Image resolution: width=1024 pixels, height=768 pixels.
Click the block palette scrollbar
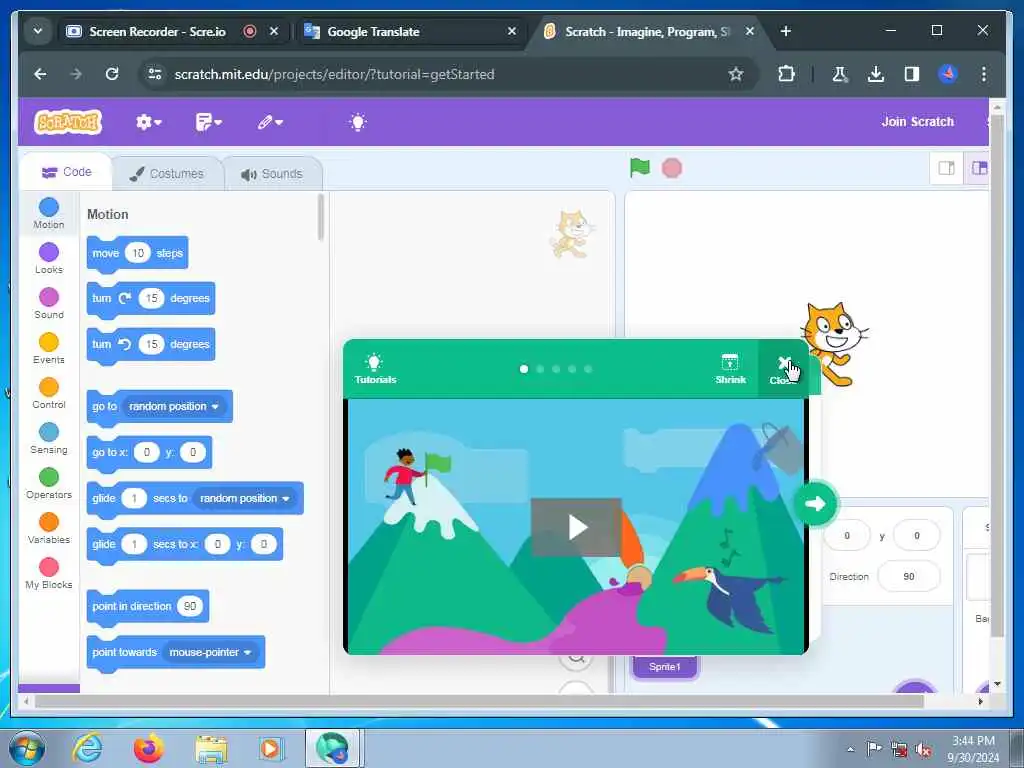point(321,217)
